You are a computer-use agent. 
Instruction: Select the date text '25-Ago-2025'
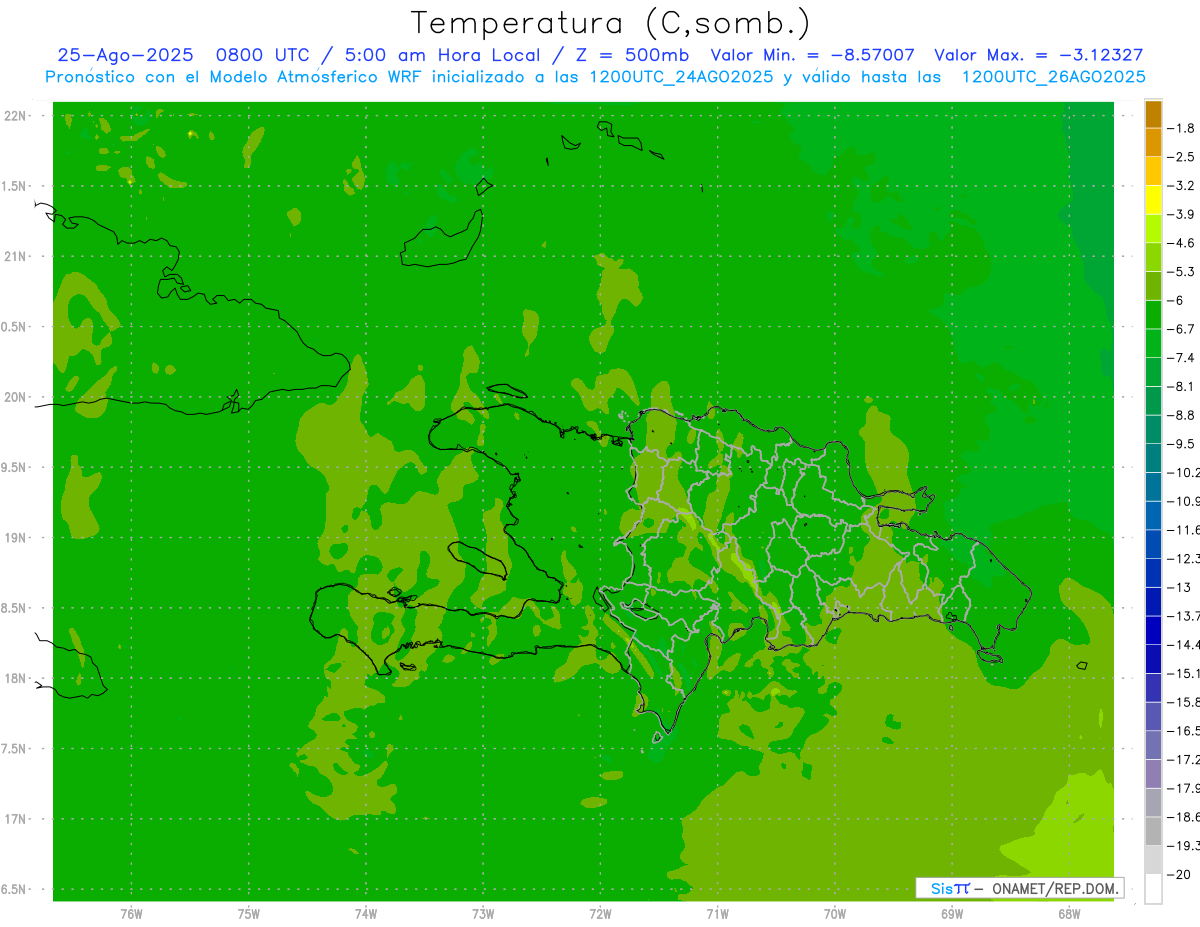pyautogui.click(x=125, y=56)
